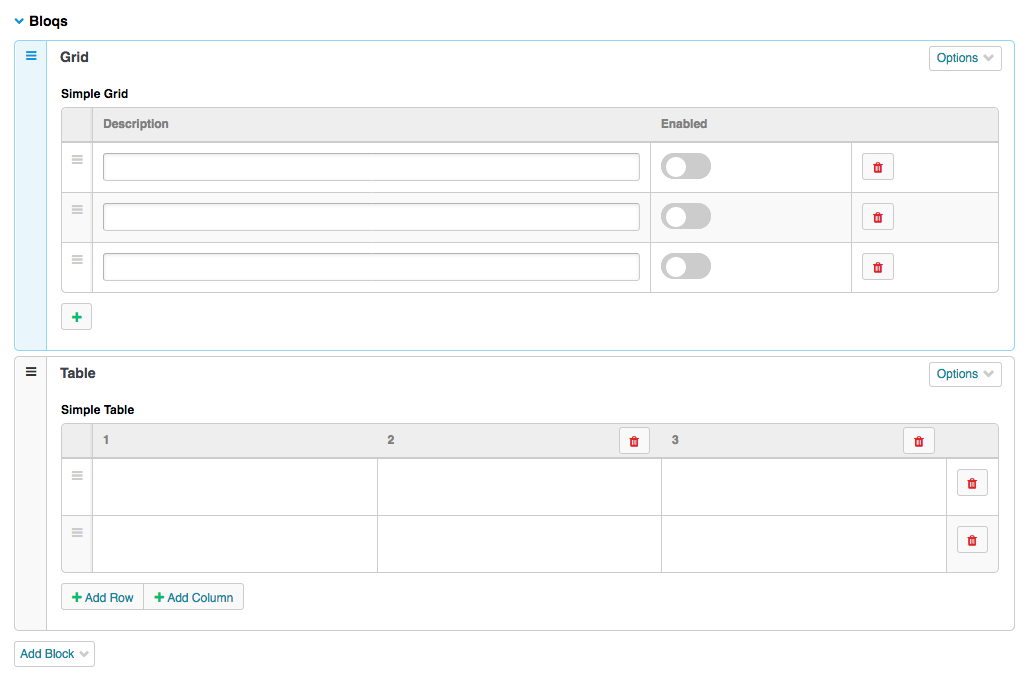
Task: Click Add Row button
Action: (102, 597)
